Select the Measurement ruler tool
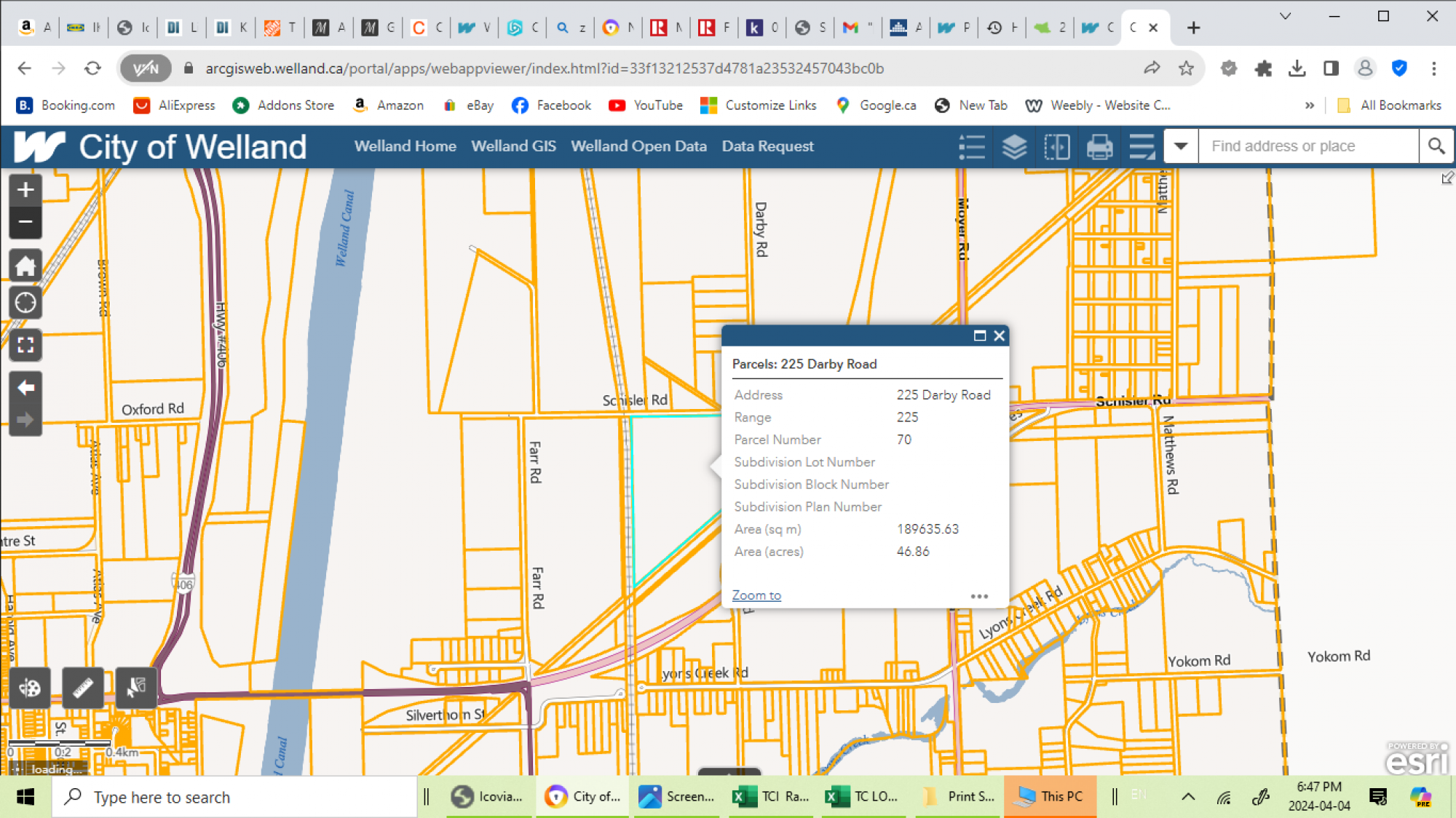Viewport: 1456px width, 818px height. pyautogui.click(x=82, y=688)
